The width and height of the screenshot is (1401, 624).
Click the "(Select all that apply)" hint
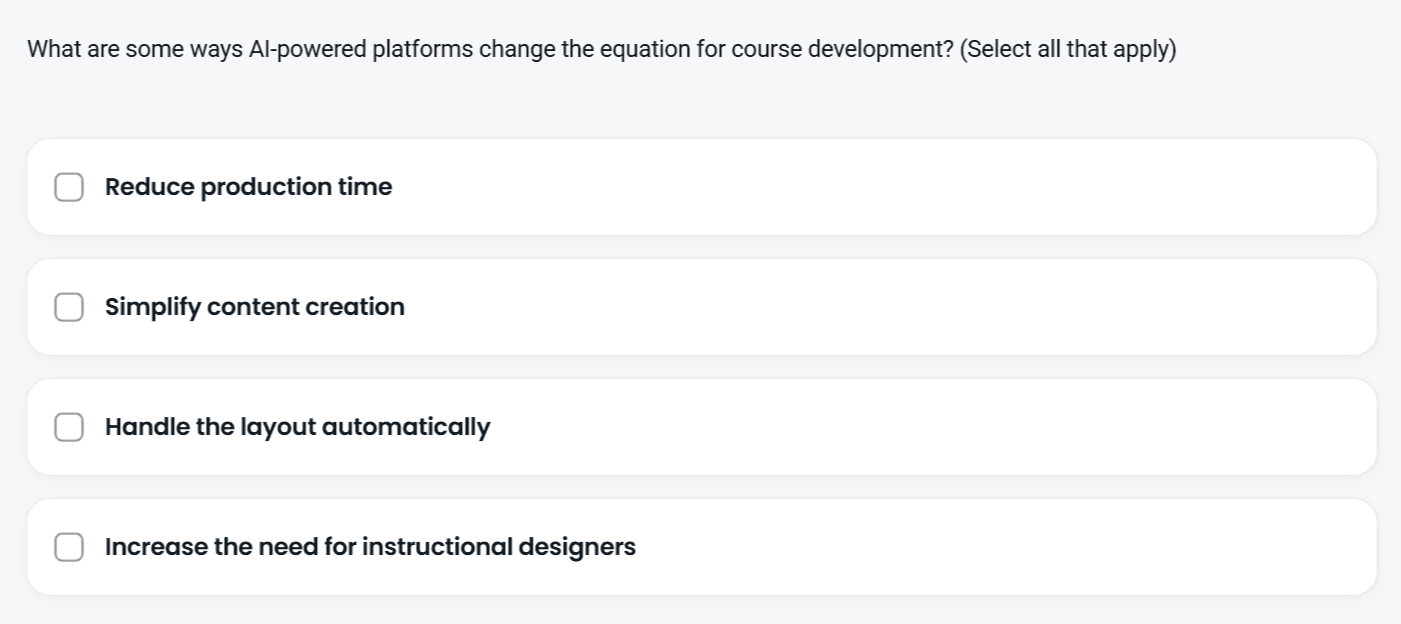point(1067,49)
